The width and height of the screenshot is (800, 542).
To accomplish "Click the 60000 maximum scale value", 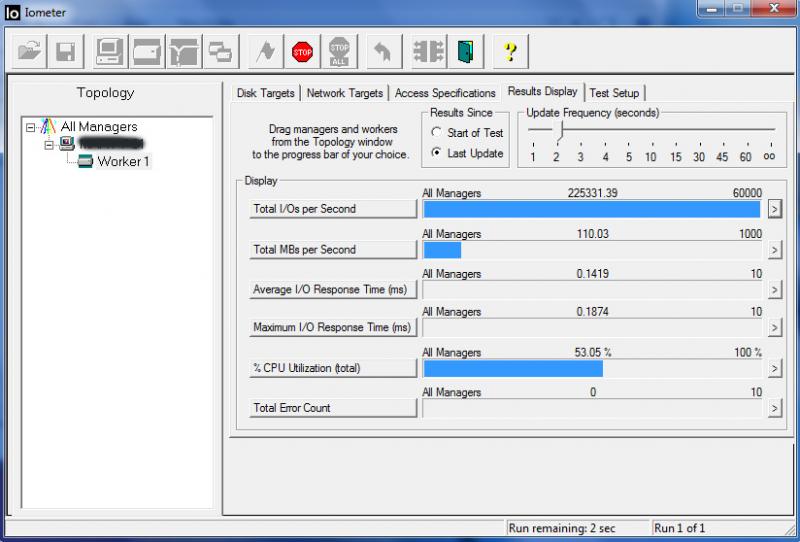I will point(747,193).
